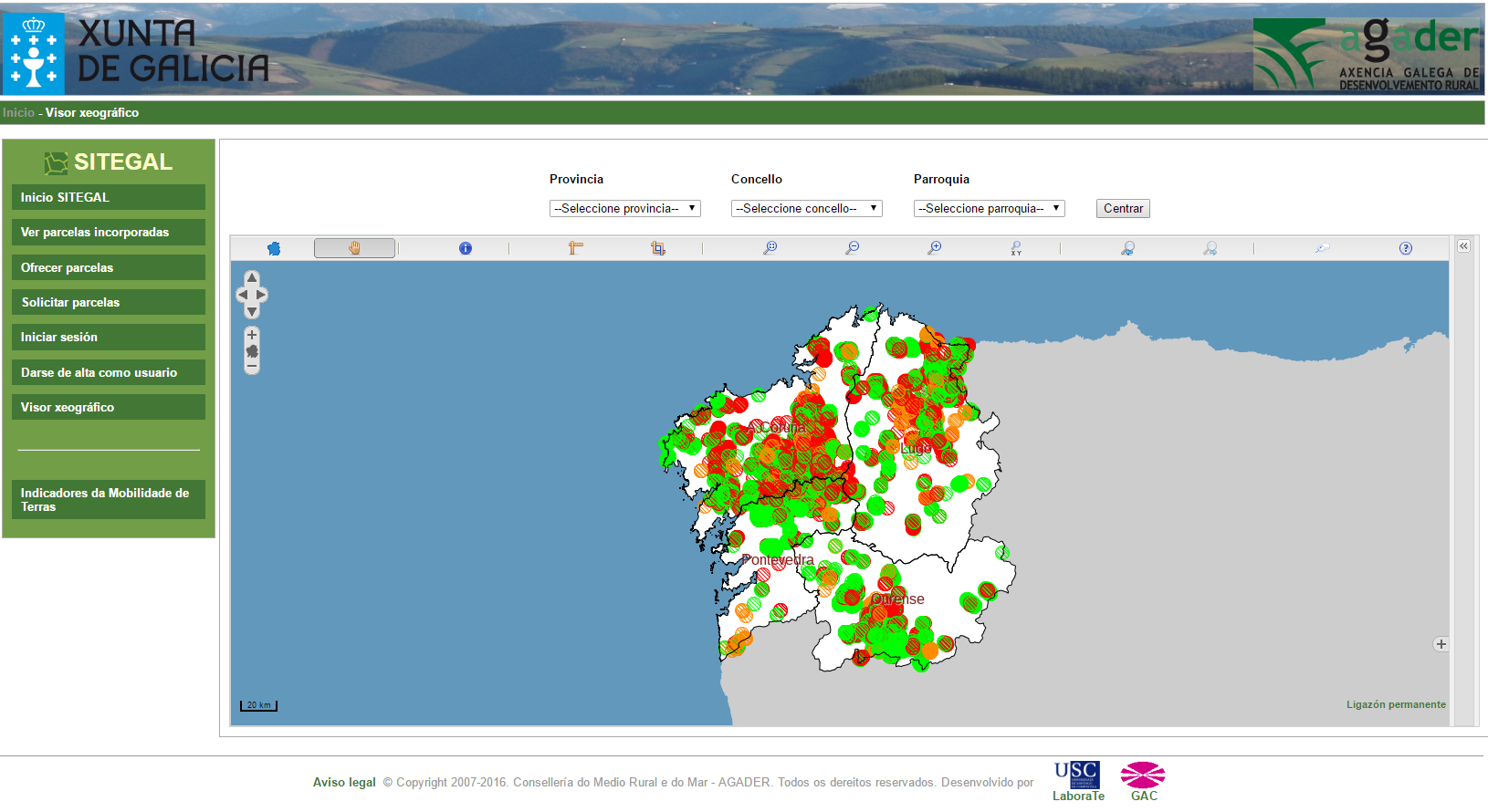Collapse the right side panel chevron
This screenshot has width=1488, height=812.
[x=1463, y=246]
